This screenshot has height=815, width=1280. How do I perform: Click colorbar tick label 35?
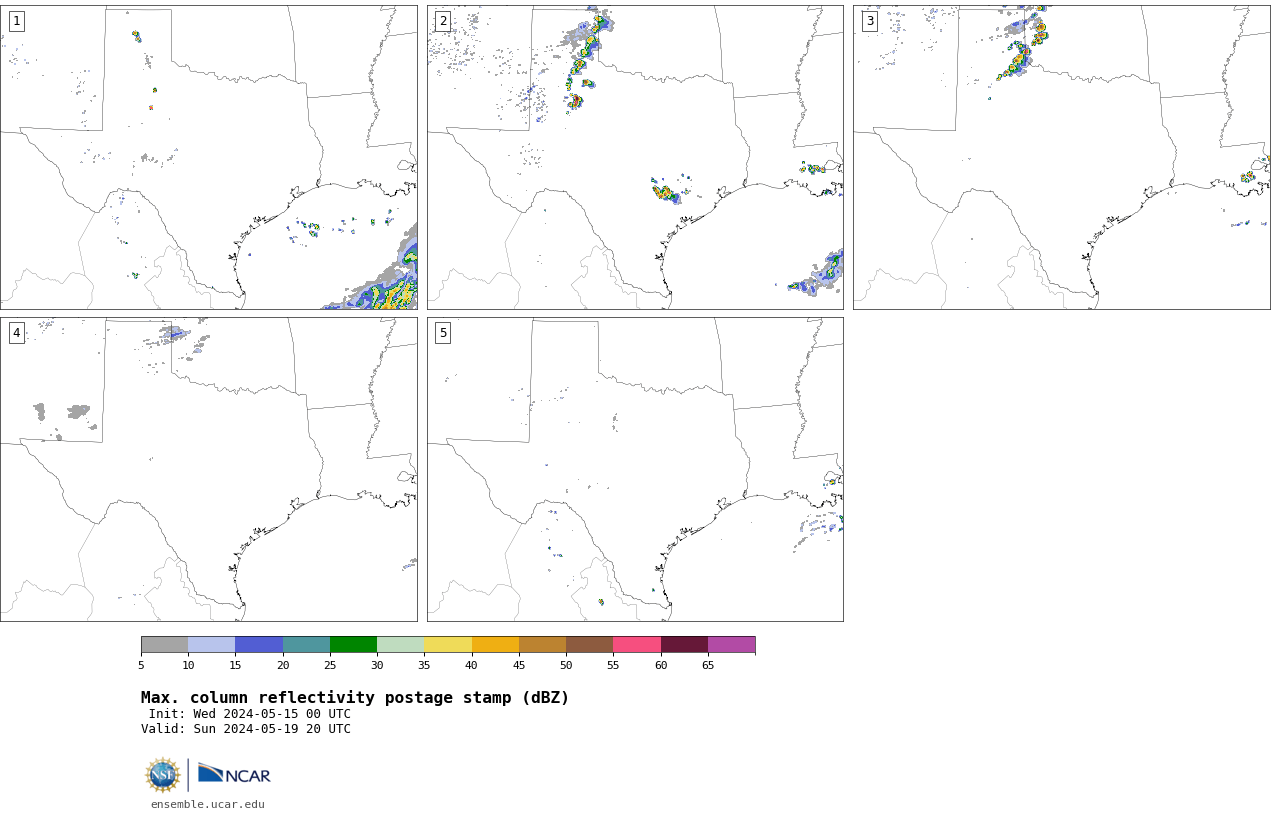424,665
